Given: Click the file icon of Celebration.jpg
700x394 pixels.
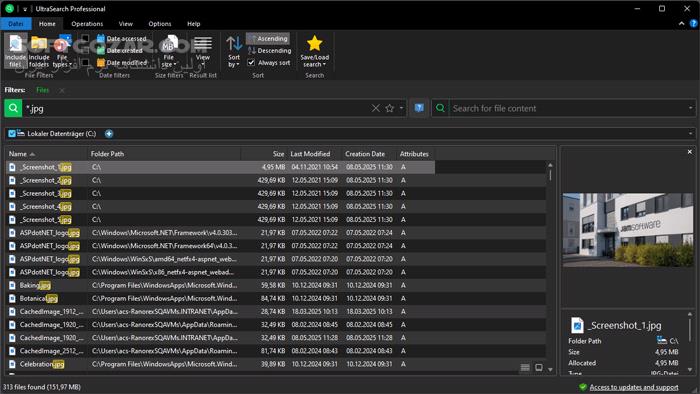Looking at the screenshot, I should 12,364.
